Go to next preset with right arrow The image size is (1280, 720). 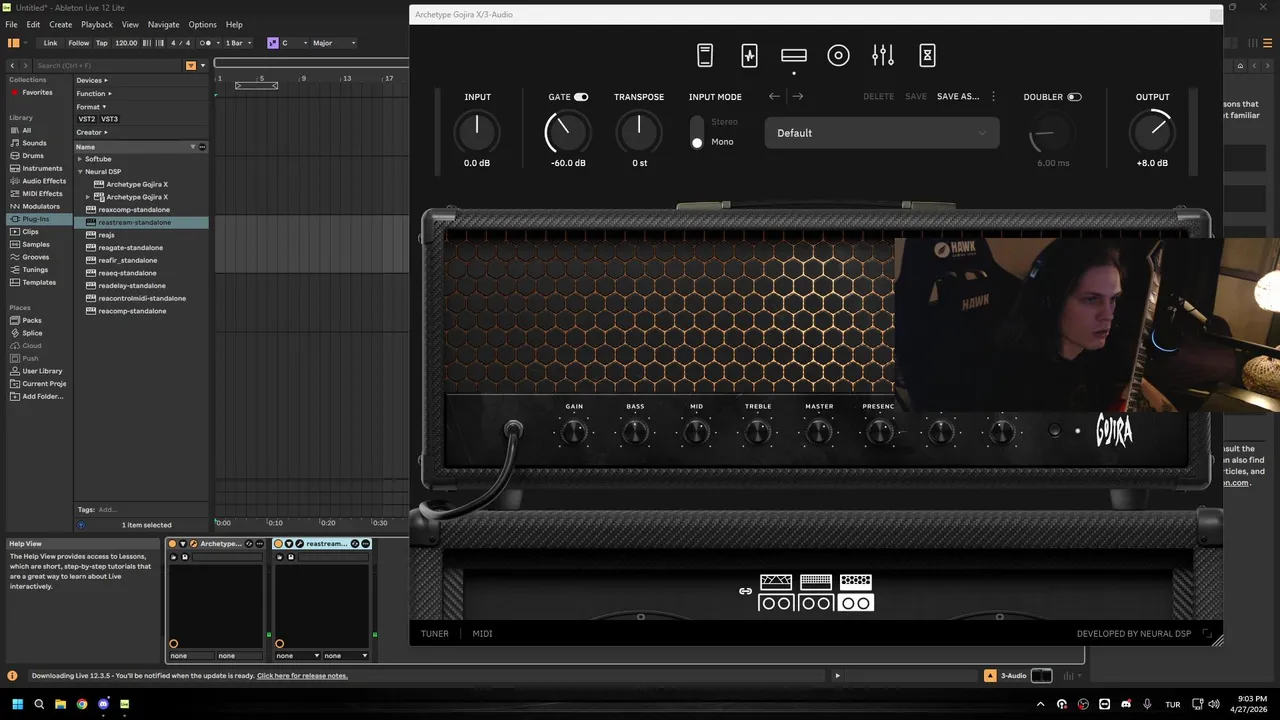(x=798, y=97)
